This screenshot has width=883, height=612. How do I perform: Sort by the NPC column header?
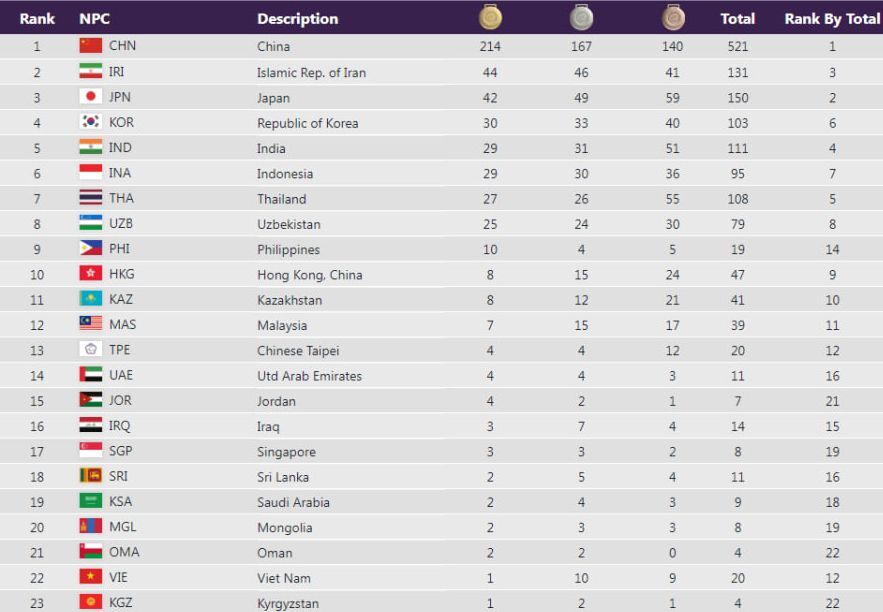[94, 18]
